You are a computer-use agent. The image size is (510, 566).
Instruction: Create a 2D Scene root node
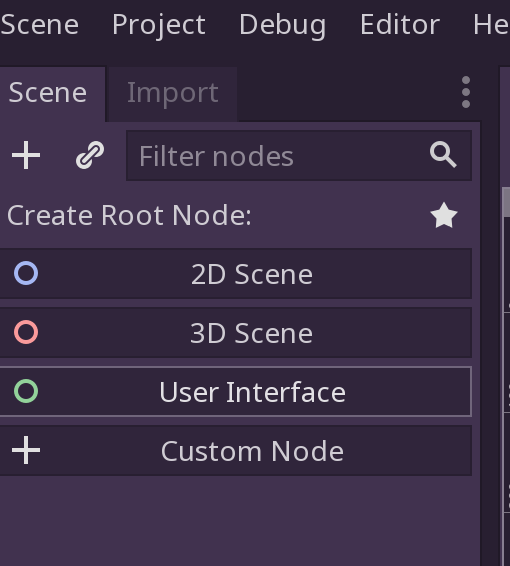pyautogui.click(x=235, y=274)
